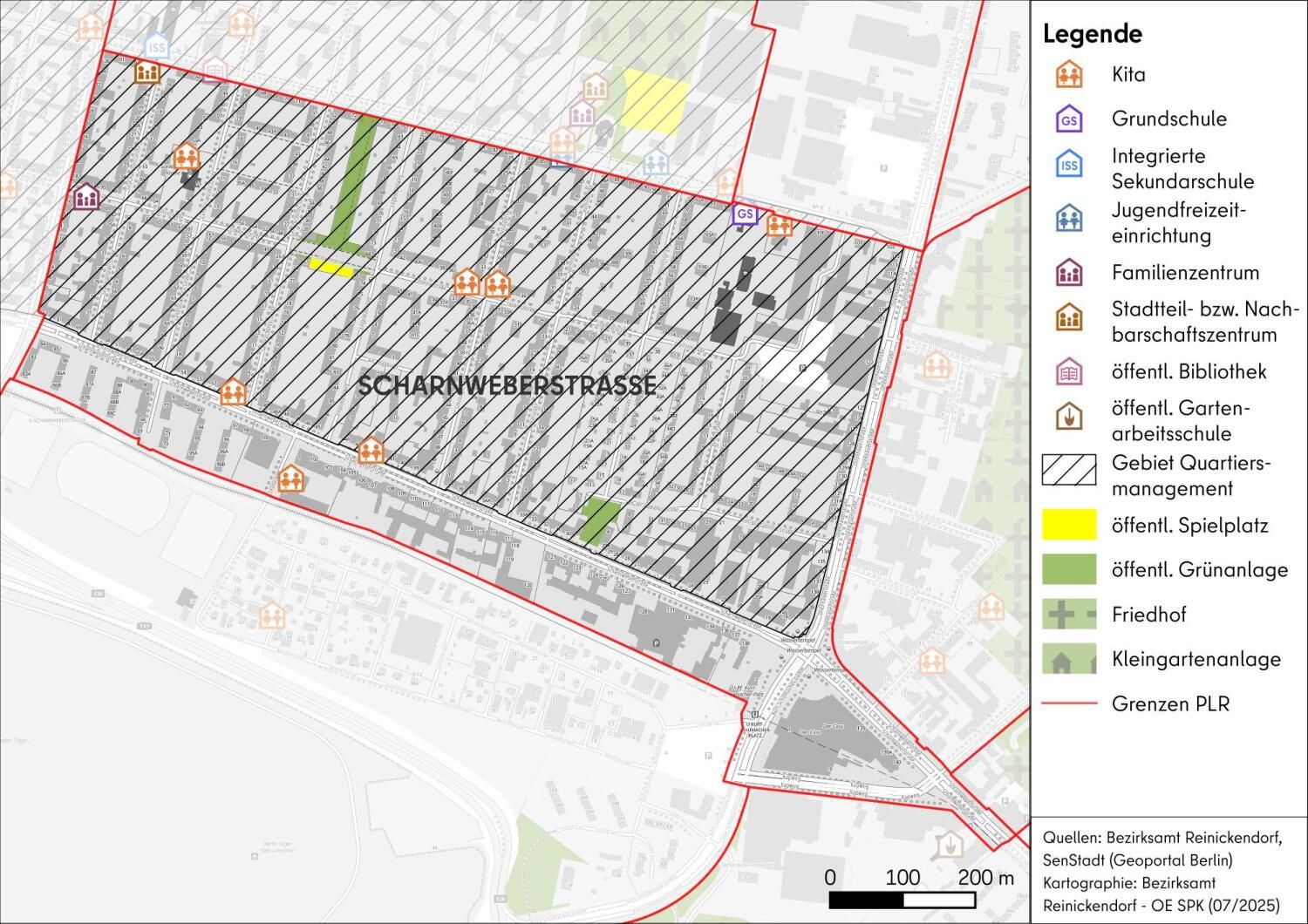1308x924 pixels.
Task: Select the Familienzentrum marker on the left edge
Action: [85, 198]
